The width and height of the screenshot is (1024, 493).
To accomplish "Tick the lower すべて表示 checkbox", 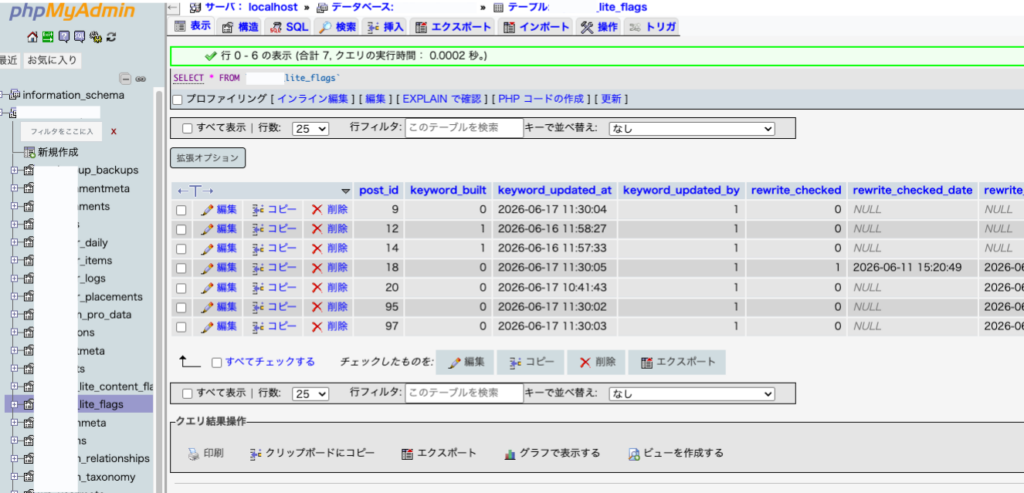I will tap(187, 394).
